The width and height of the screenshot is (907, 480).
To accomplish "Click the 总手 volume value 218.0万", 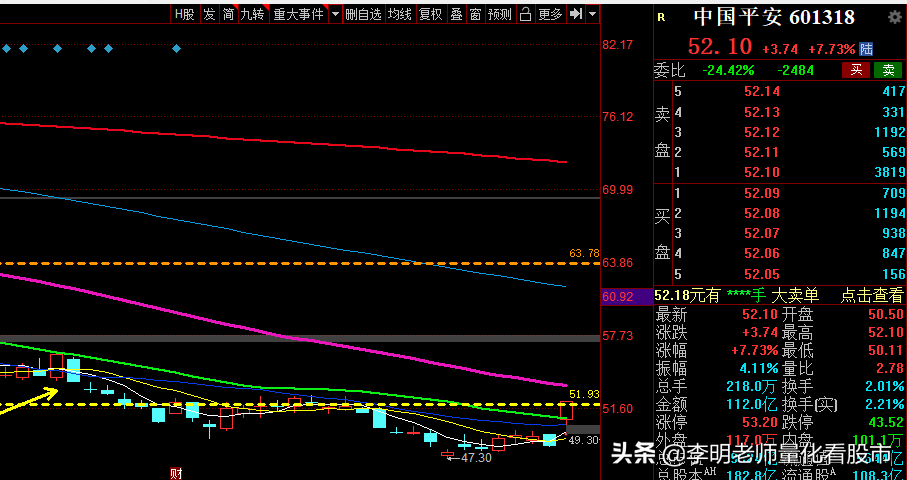I will click(751, 386).
